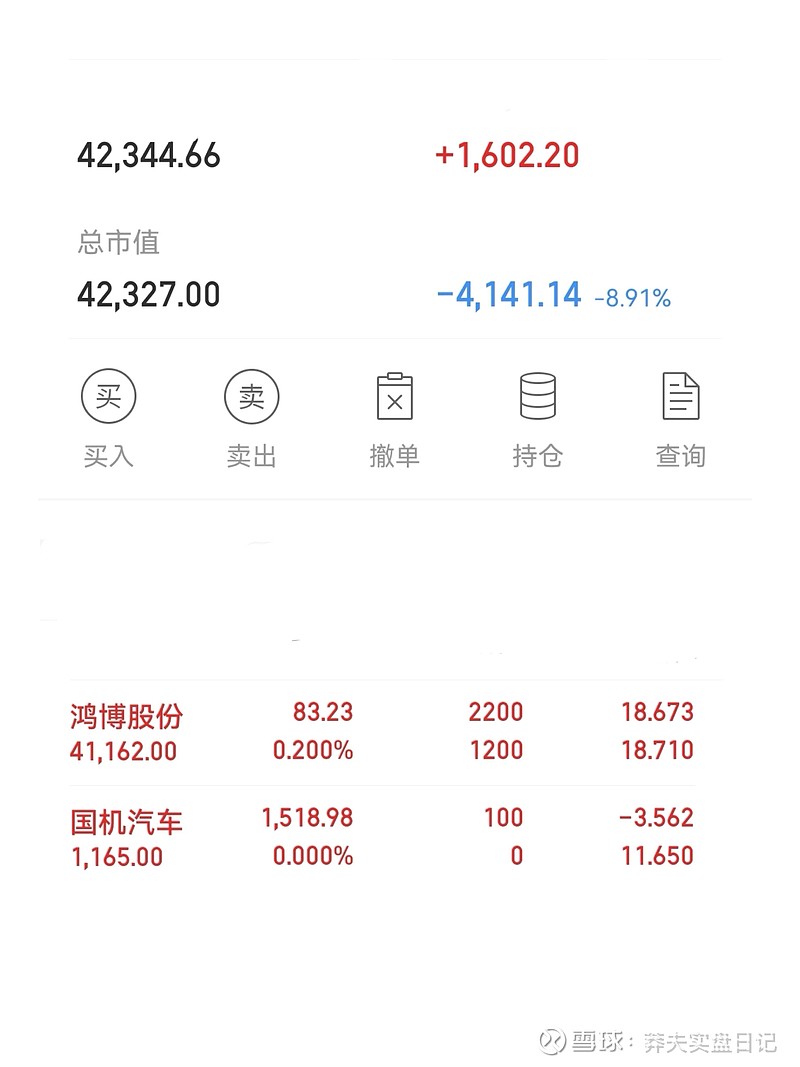The image size is (800, 1067).
Task: Tap the 卖 sell circle icon
Action: 252,396
